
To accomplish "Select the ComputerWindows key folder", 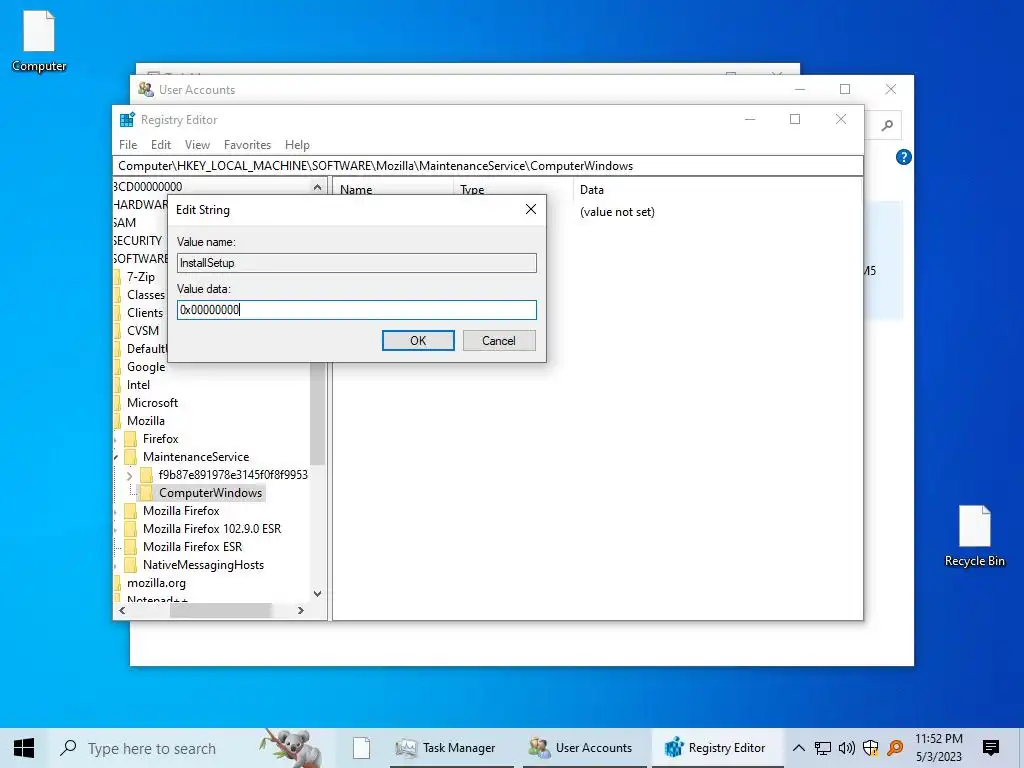I will pyautogui.click(x=210, y=493).
